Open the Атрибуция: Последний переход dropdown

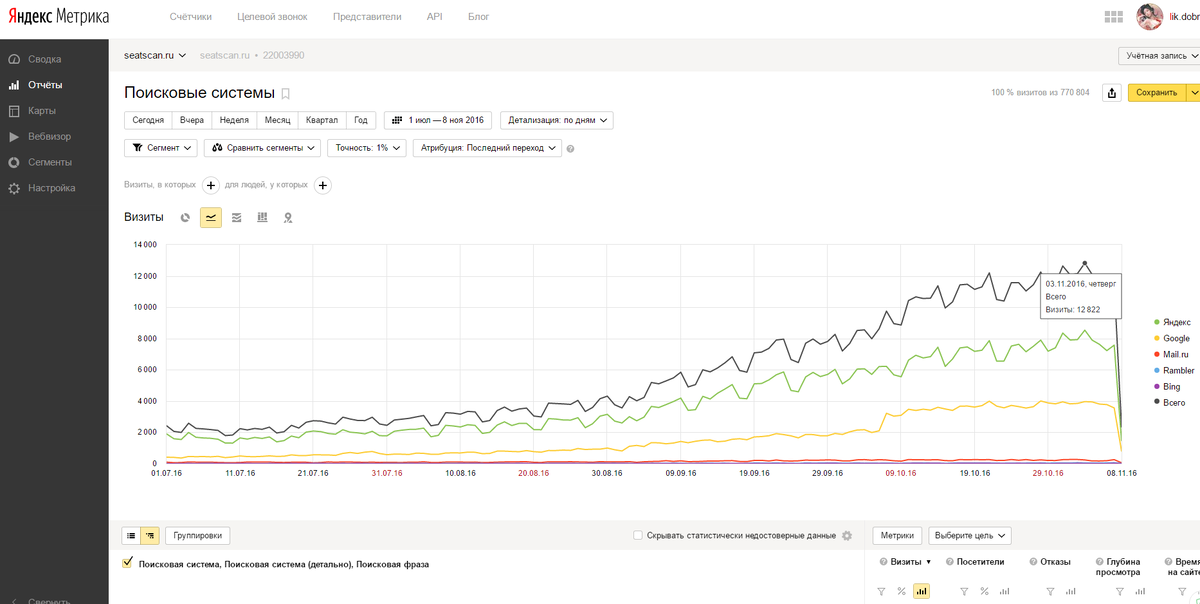click(x=487, y=148)
